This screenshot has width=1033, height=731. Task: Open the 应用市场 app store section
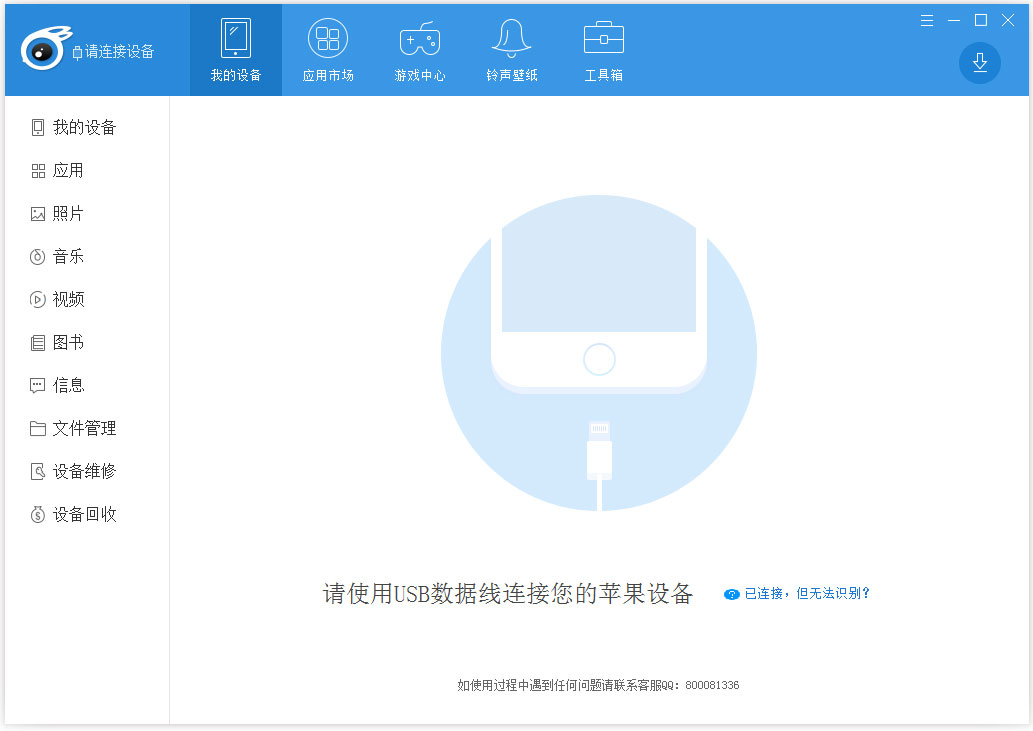[x=327, y=50]
